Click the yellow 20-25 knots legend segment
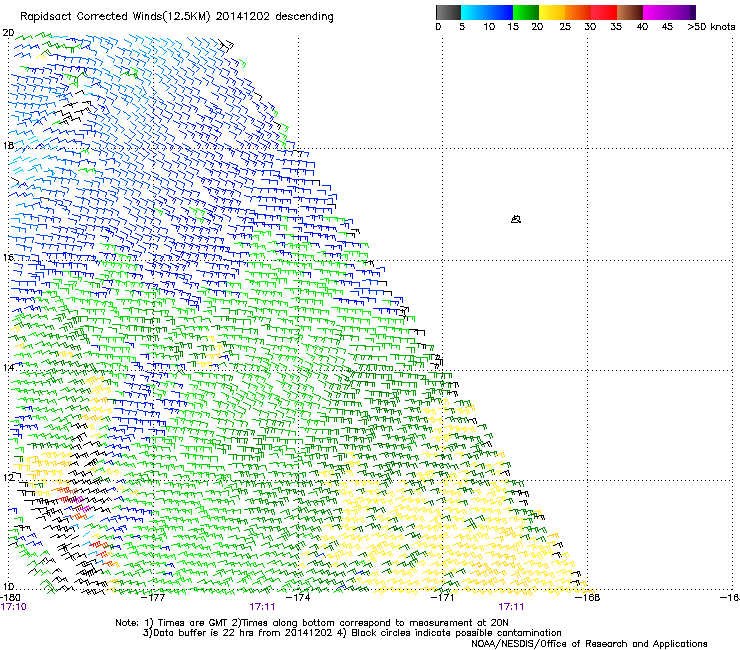Screen dimensions: 740x650 click(552, 12)
